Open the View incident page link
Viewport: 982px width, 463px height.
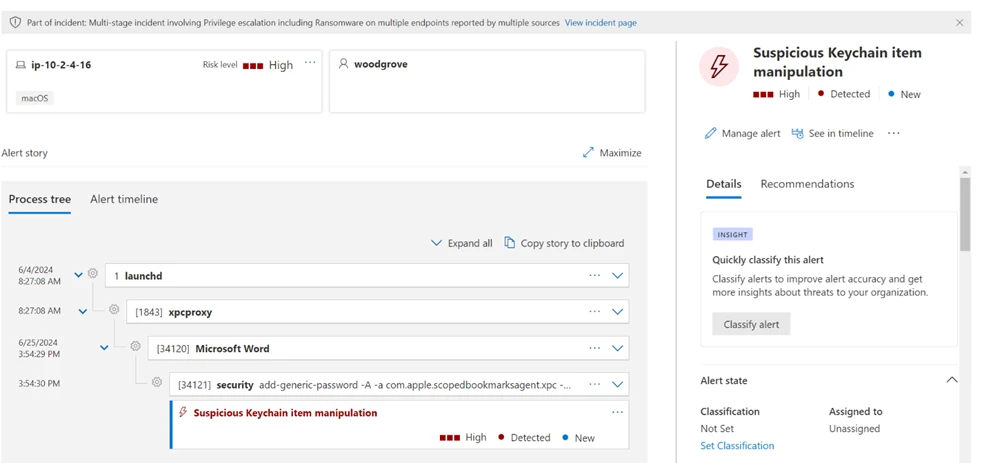[x=600, y=22]
